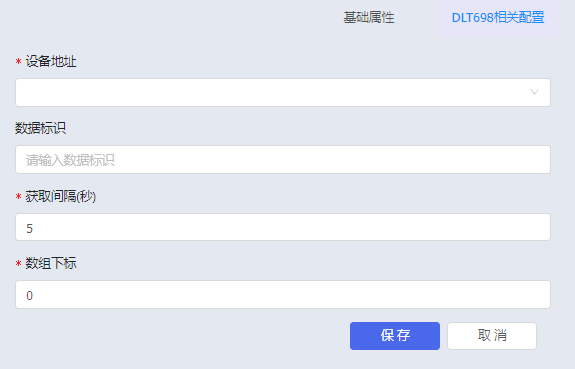
Task: Click the 保存 button
Action: coord(395,336)
